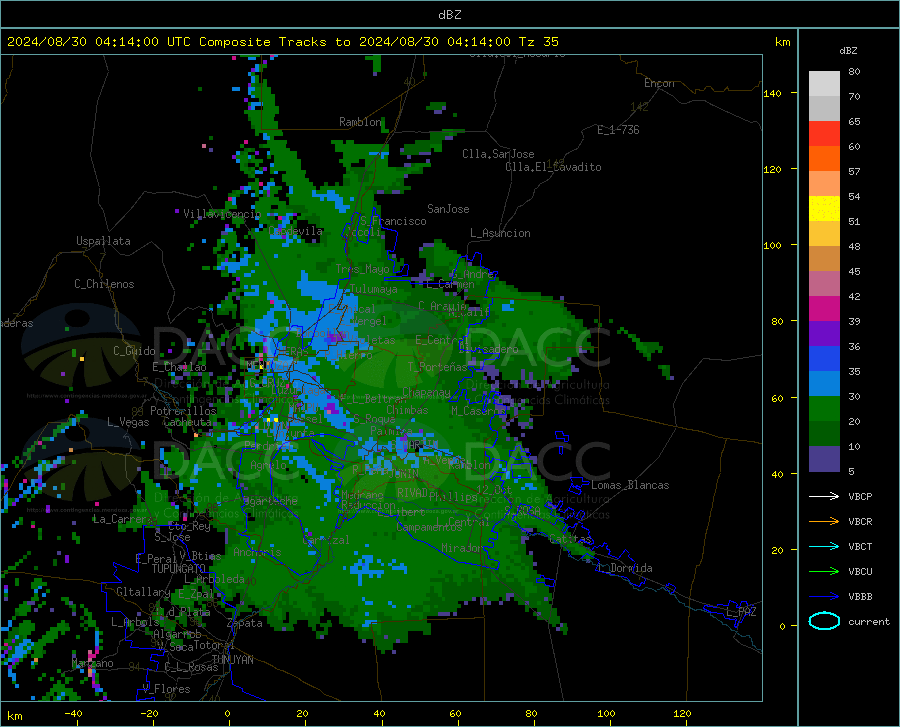
Task: Click the E_1-736 station label
Action: coord(618,130)
